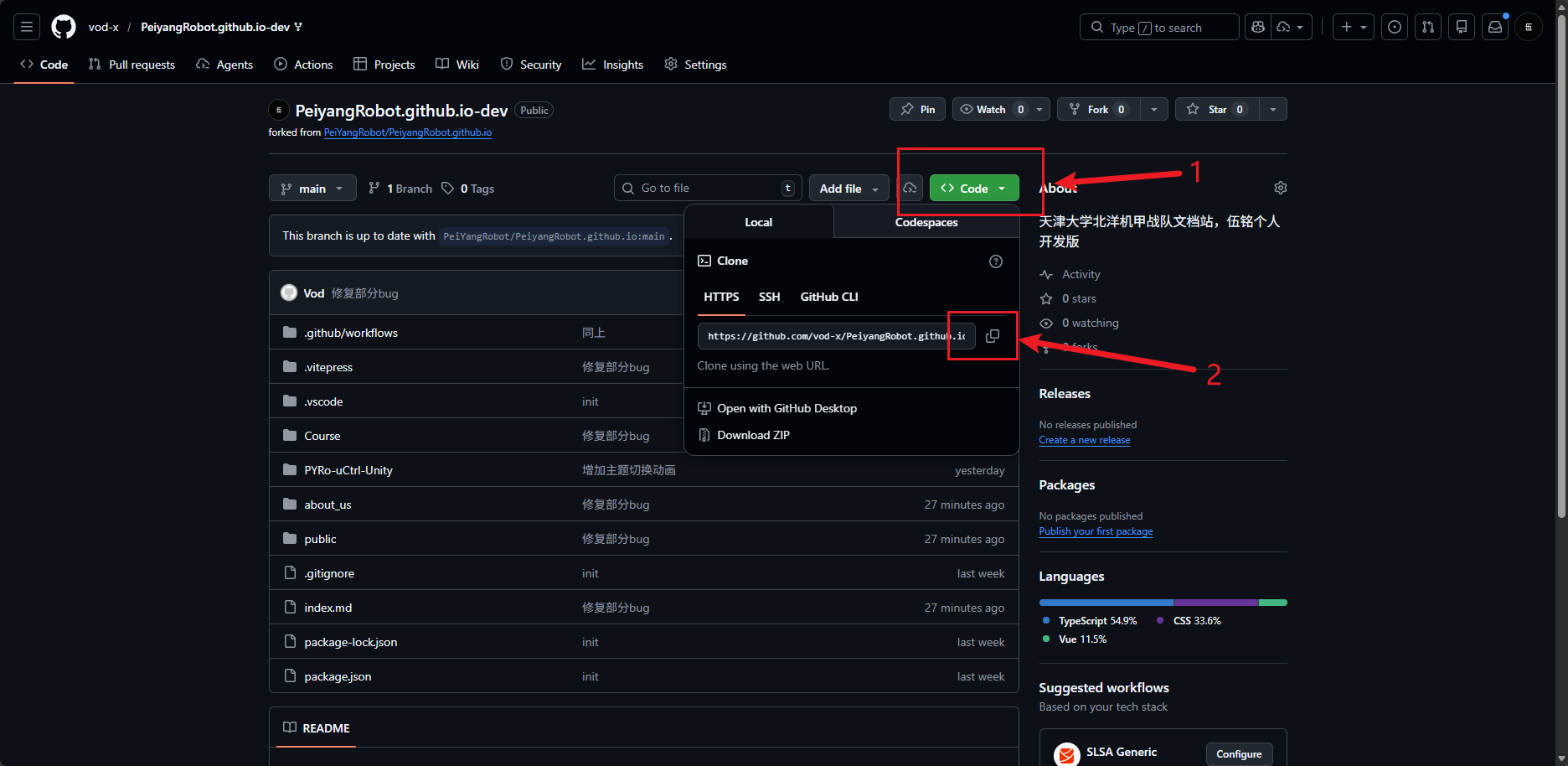The image size is (1568, 766).
Task: Click the clone help question-mark icon
Action: tap(996, 261)
